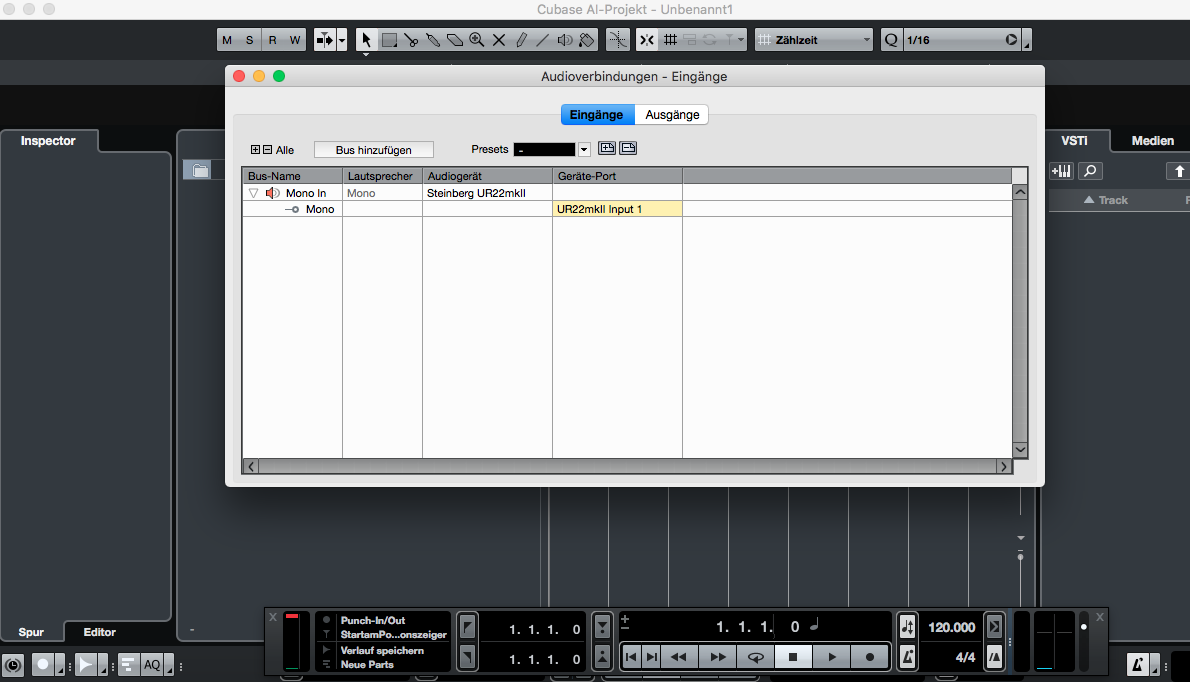Select the Zoom magnifier tool
Image resolution: width=1190 pixels, height=682 pixels.
pyautogui.click(x=477, y=39)
